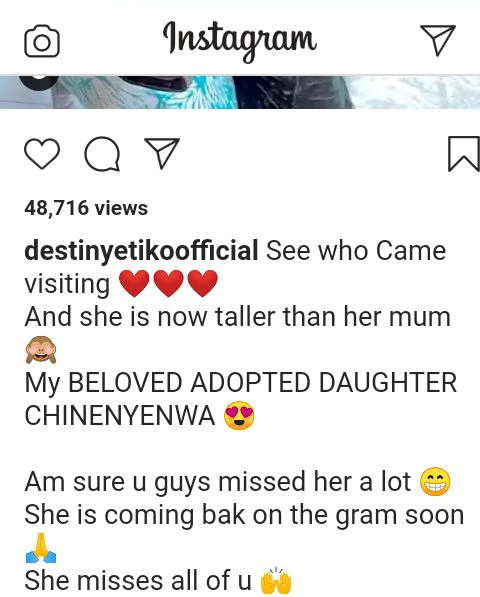
Task: Tap the praying hands emoji
Action: point(41,548)
